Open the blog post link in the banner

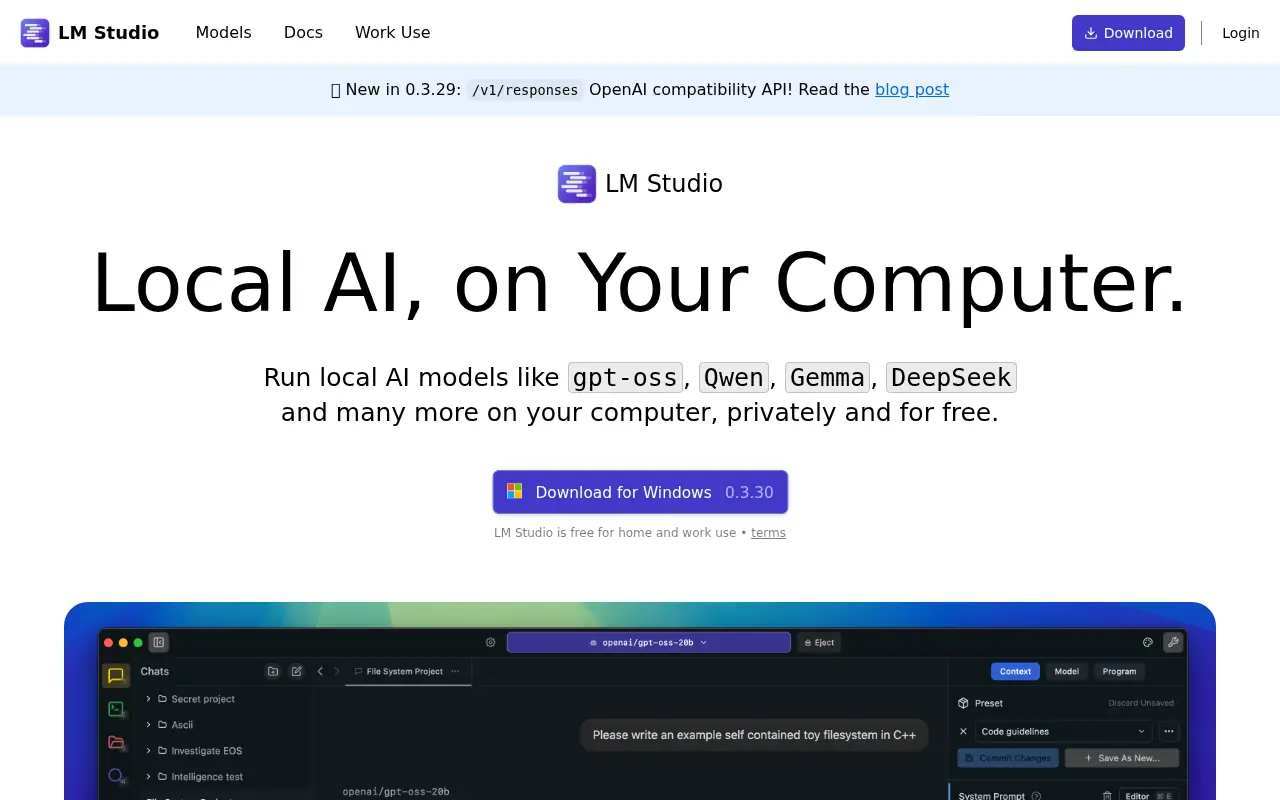pos(911,90)
